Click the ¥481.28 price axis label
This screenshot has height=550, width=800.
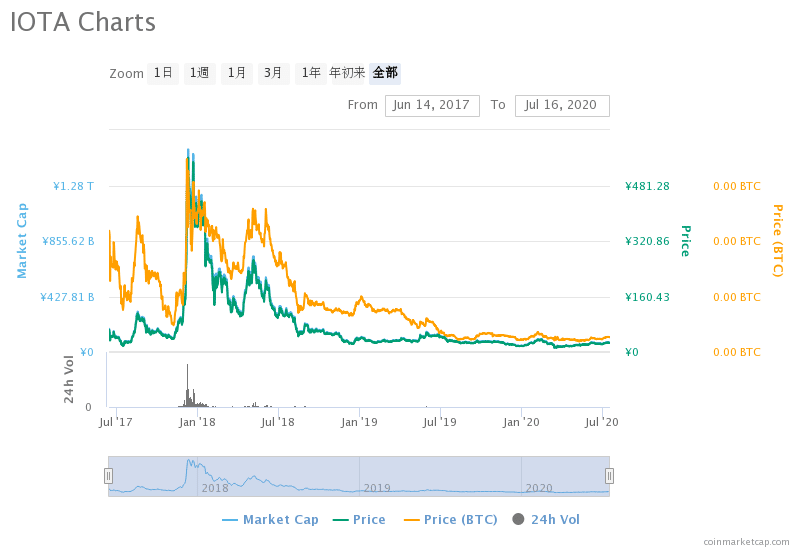coord(647,186)
